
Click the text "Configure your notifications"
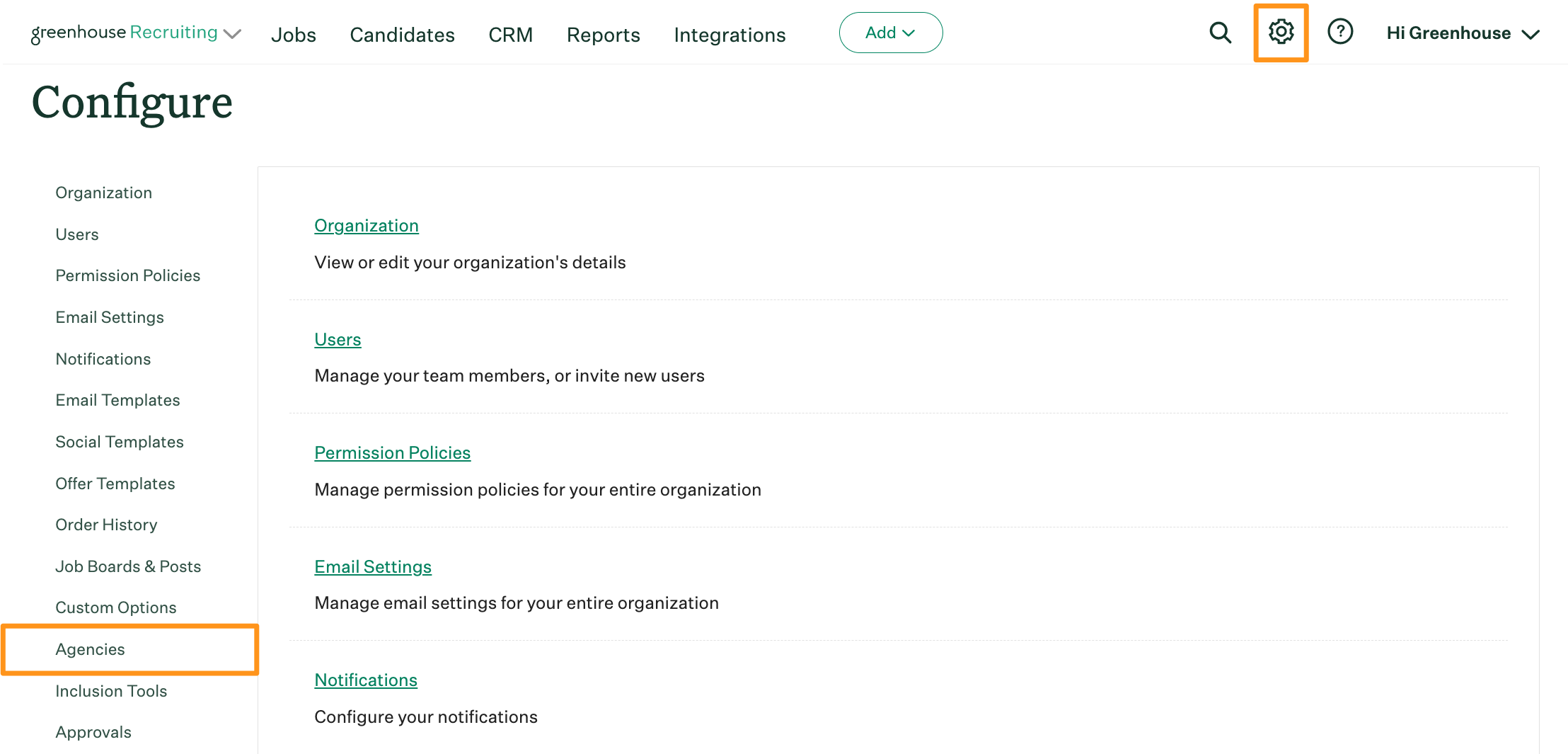pos(426,717)
